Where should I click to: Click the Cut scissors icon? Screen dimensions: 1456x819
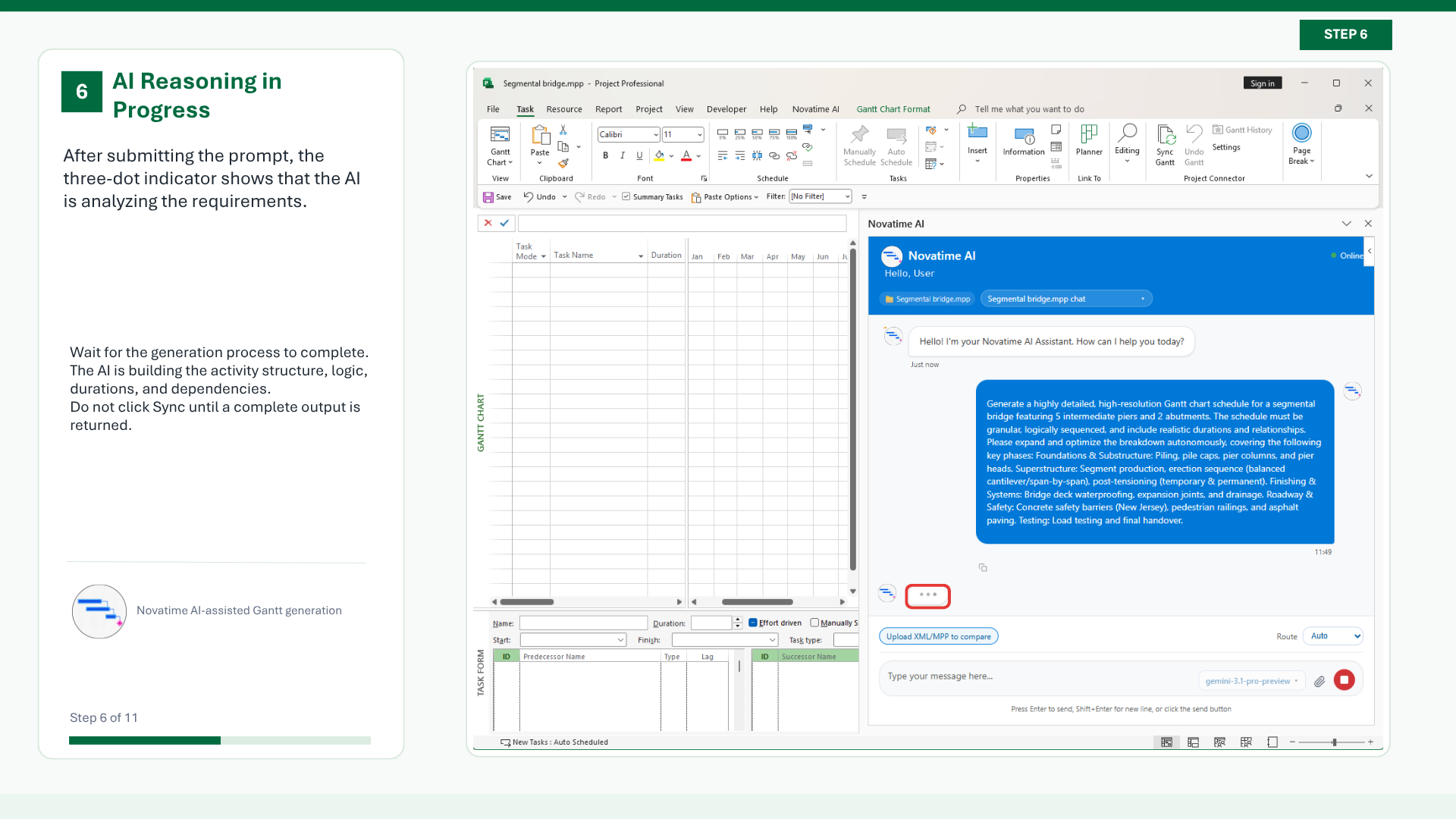tap(563, 130)
